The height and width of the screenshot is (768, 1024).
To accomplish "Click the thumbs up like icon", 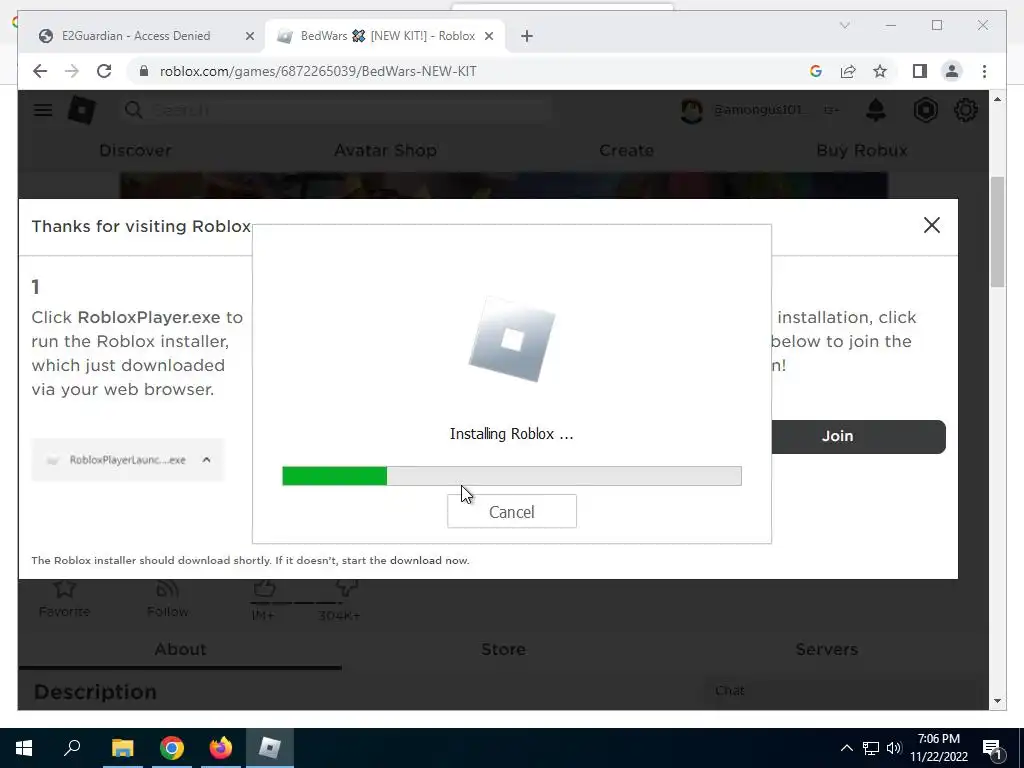I will point(264,588).
